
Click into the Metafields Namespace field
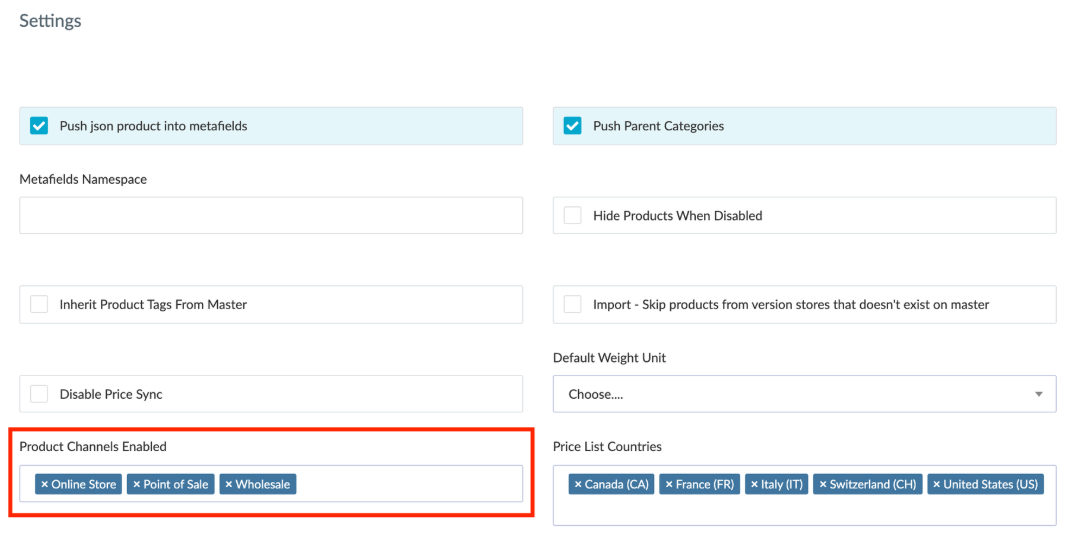pyautogui.click(x=270, y=216)
